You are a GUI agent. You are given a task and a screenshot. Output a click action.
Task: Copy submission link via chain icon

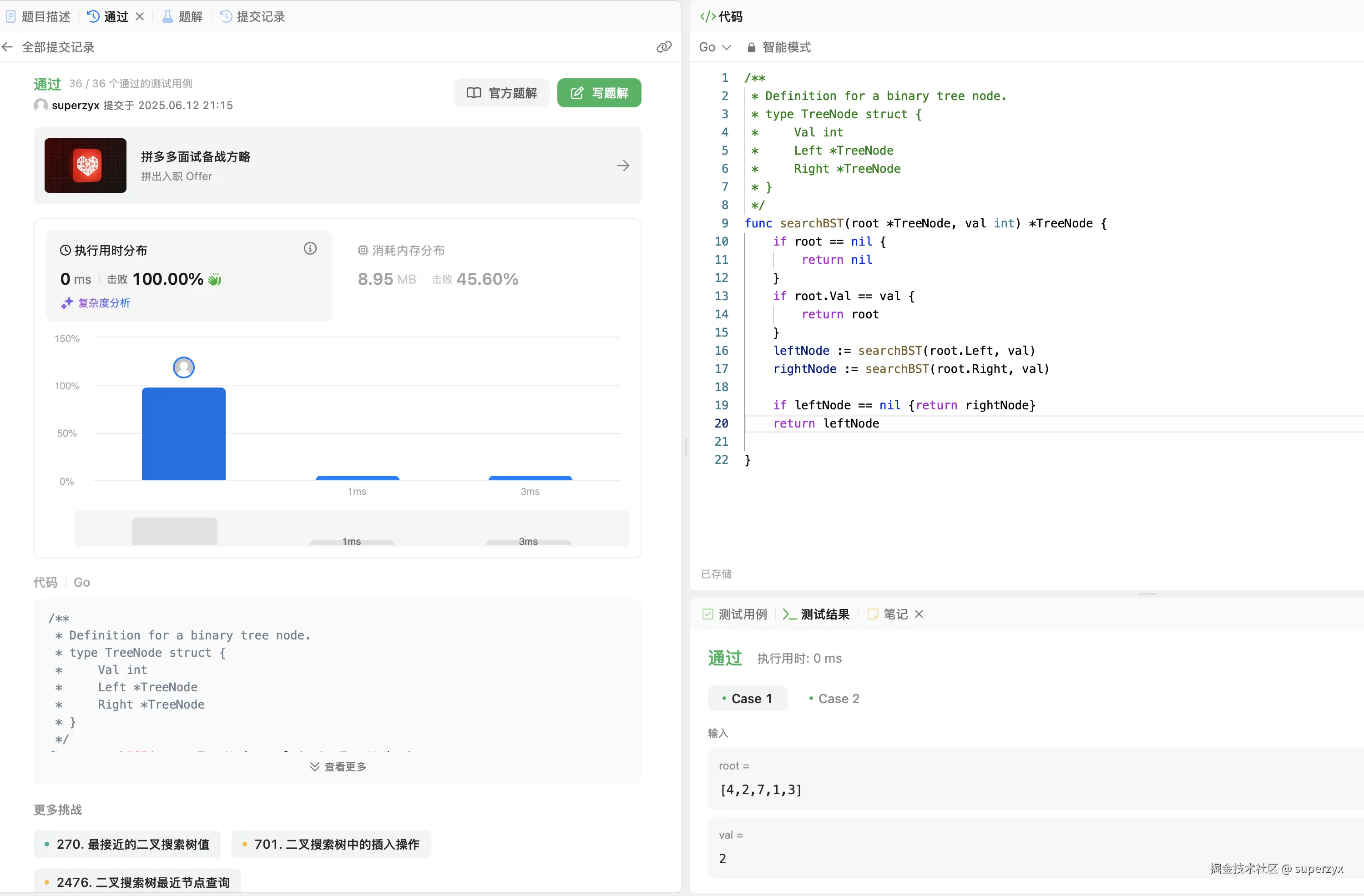[664, 47]
